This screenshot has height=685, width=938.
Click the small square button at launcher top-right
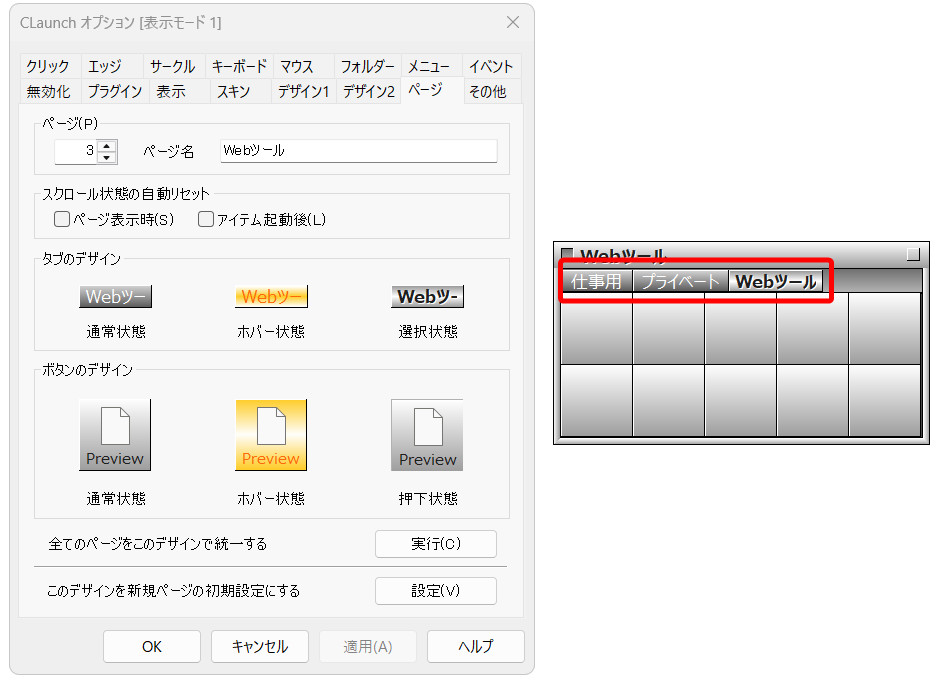pos(912,255)
